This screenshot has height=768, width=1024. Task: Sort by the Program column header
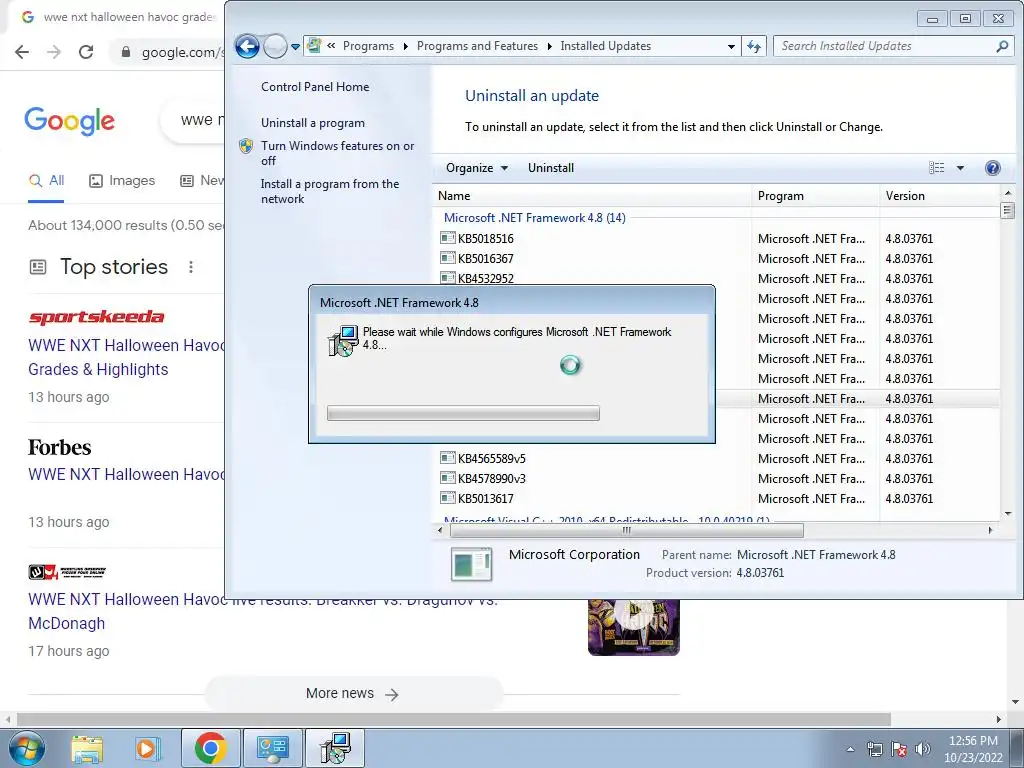816,196
